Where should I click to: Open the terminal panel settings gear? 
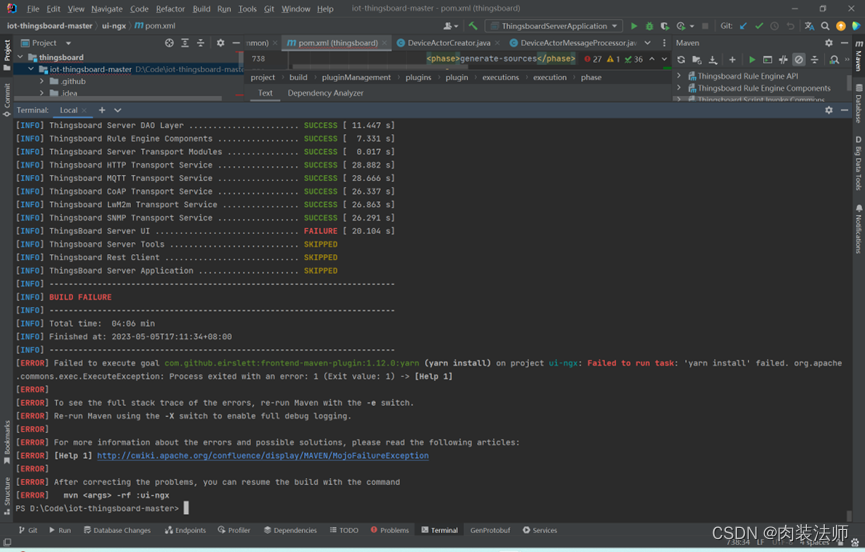pyautogui.click(x=829, y=110)
